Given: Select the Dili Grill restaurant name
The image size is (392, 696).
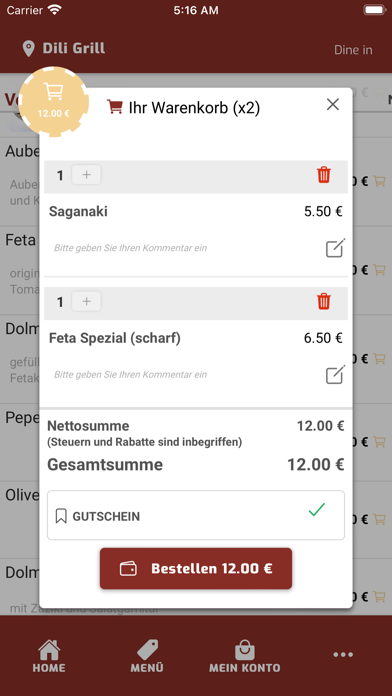Looking at the screenshot, I should point(74,48).
